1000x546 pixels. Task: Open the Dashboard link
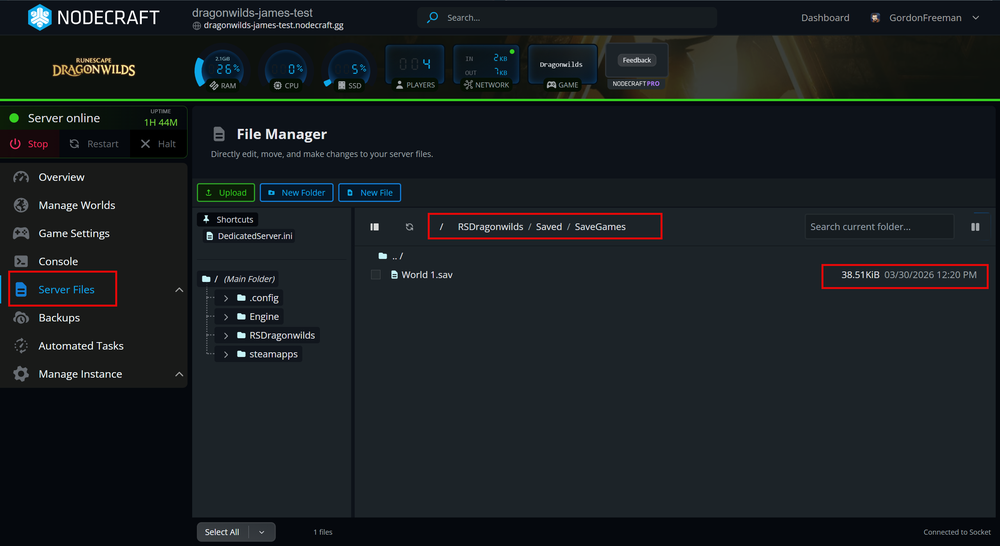(825, 18)
